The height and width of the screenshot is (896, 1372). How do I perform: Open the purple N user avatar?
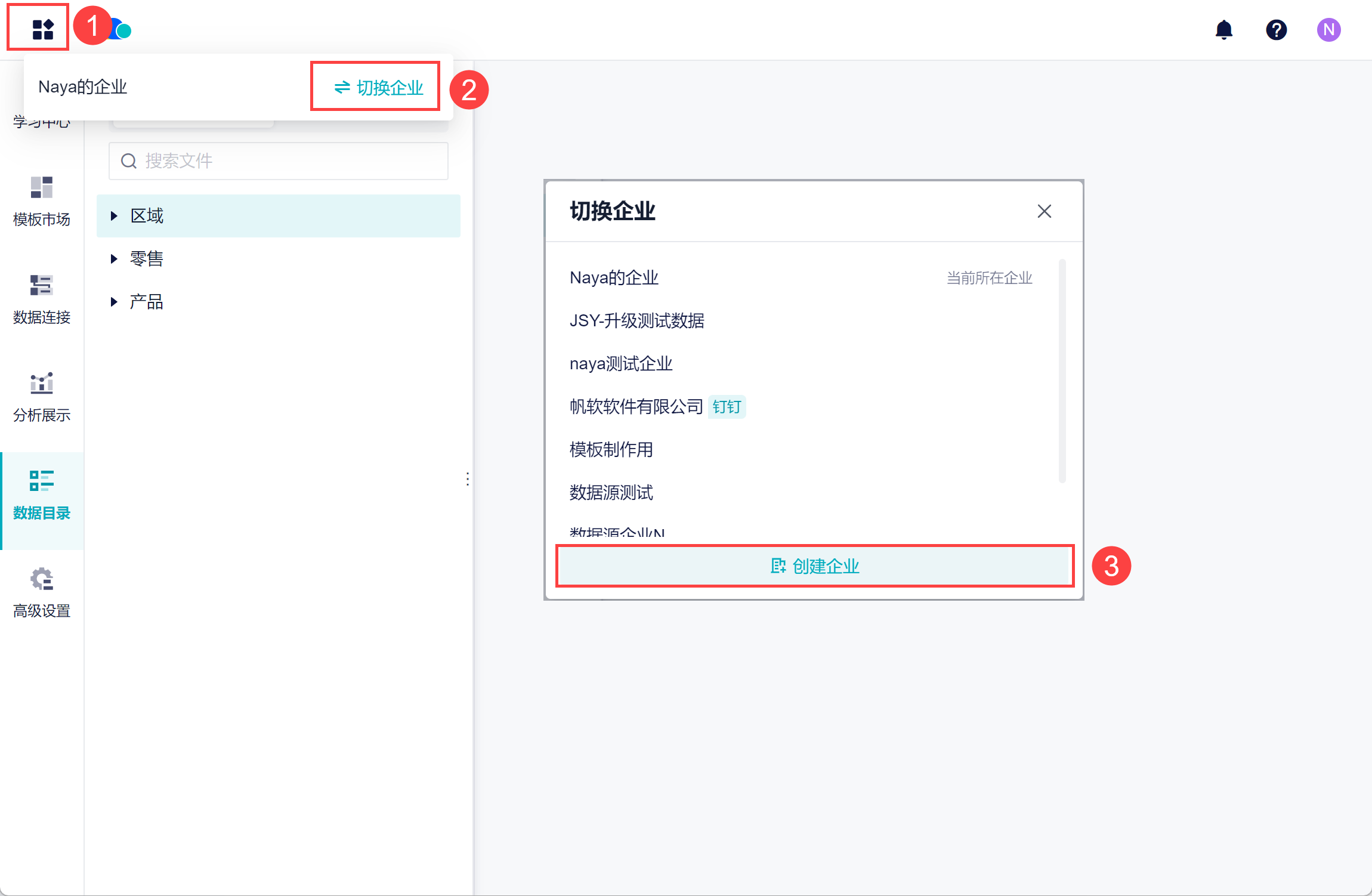tap(1328, 29)
